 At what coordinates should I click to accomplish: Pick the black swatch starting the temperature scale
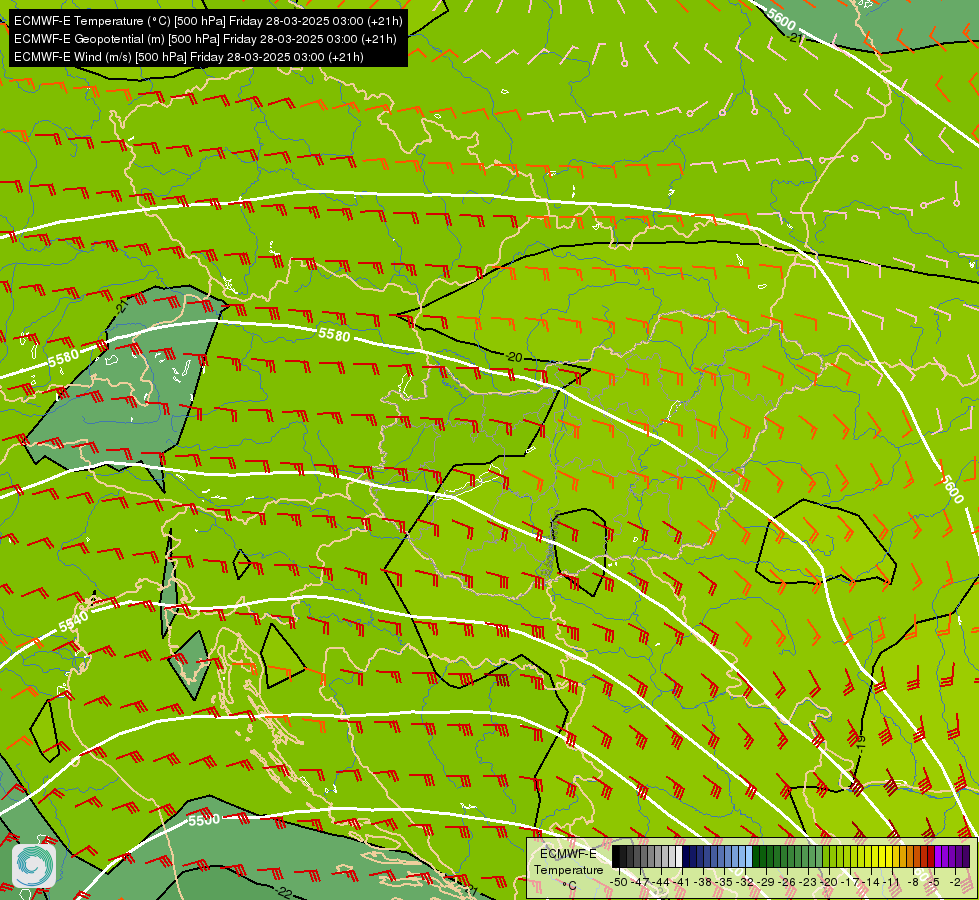point(616,856)
